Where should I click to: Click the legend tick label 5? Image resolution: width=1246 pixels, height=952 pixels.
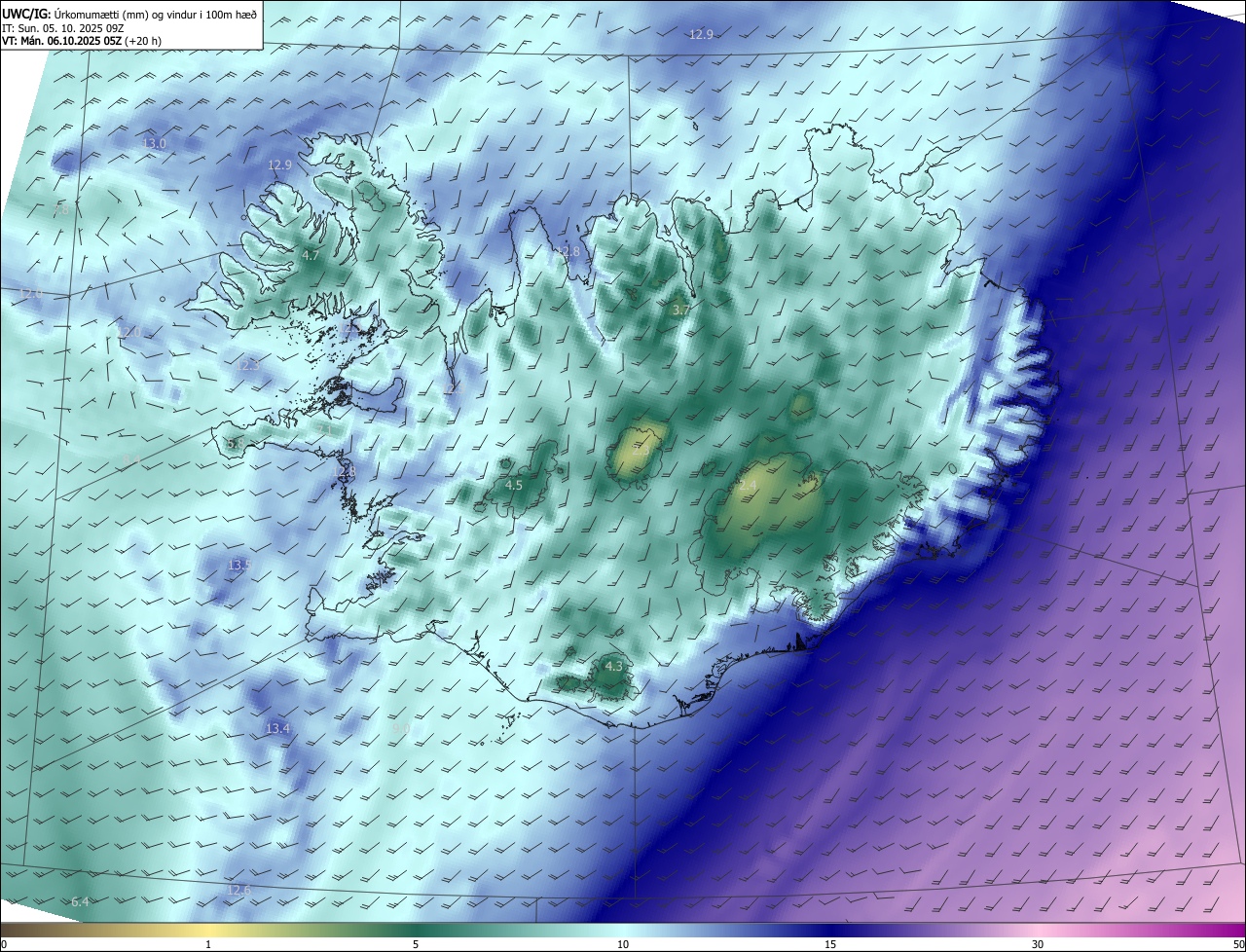pos(416,944)
